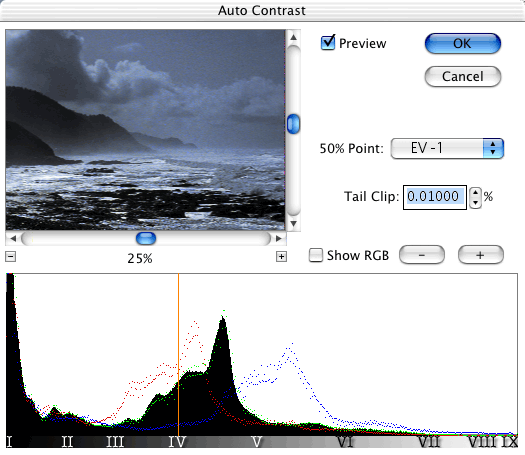Click the preview scroll down arrow
Image resolution: width=525 pixels, height=455 pixels.
[294, 224]
